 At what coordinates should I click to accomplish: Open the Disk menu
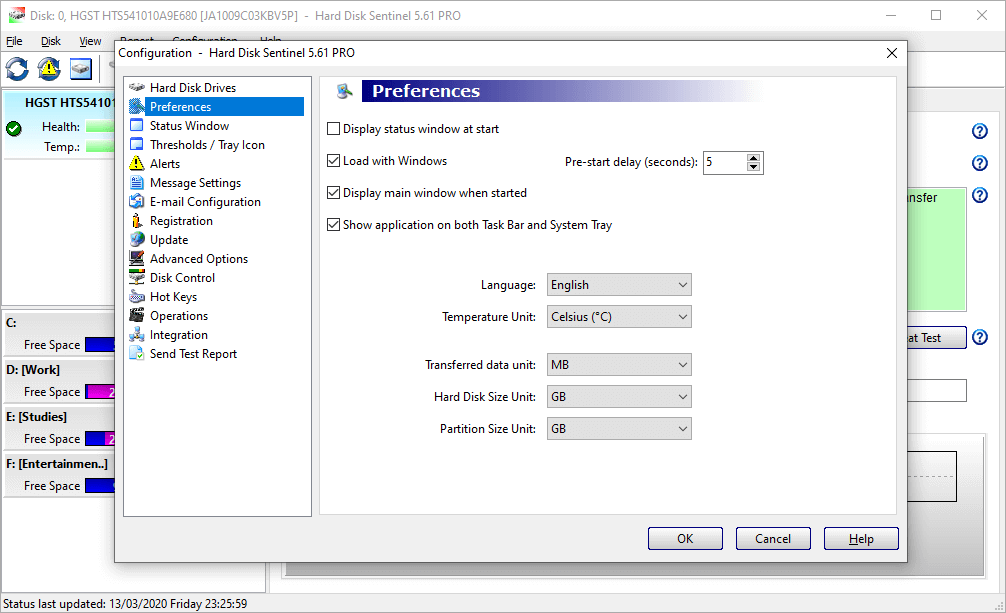click(51, 41)
